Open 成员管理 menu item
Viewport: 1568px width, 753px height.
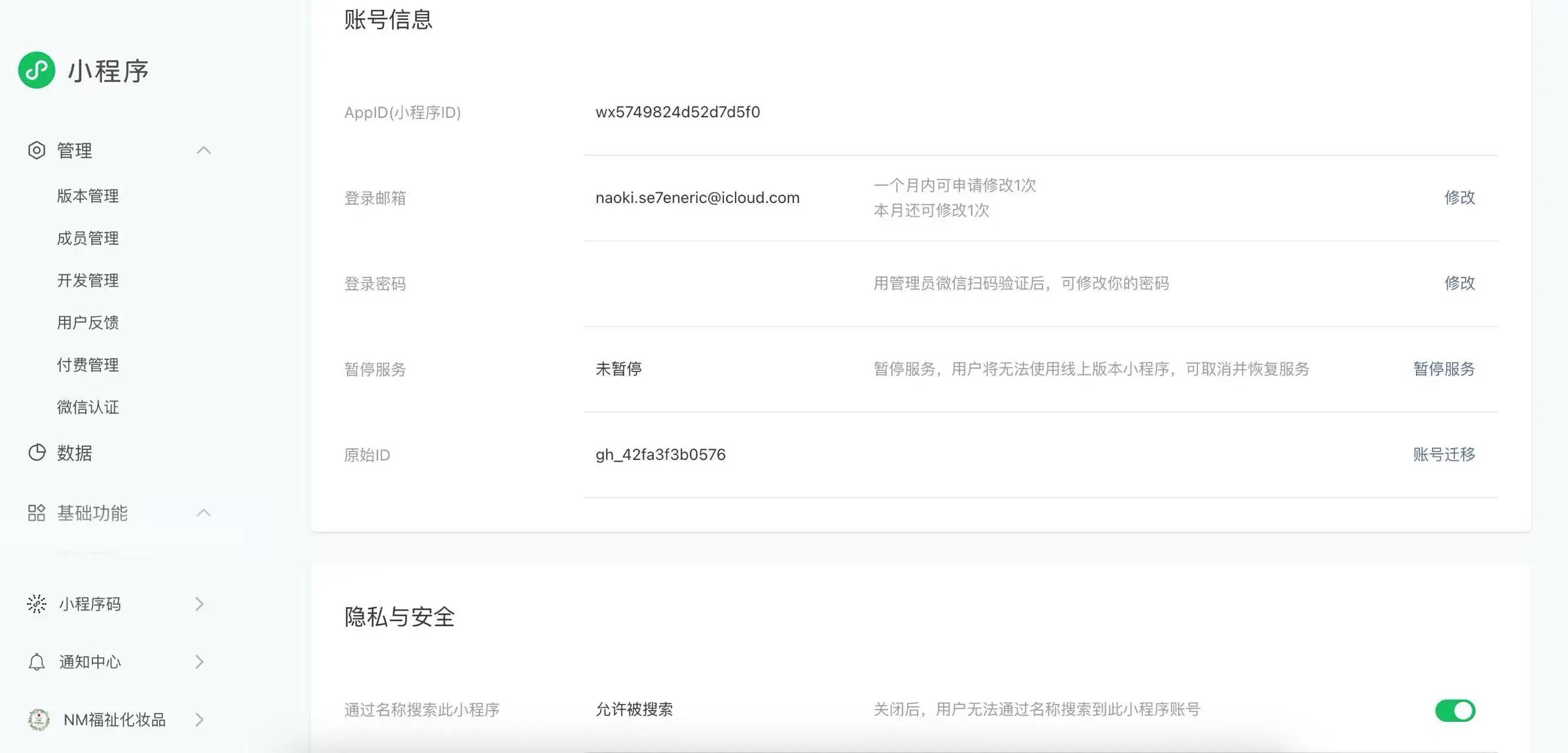pyautogui.click(x=88, y=238)
